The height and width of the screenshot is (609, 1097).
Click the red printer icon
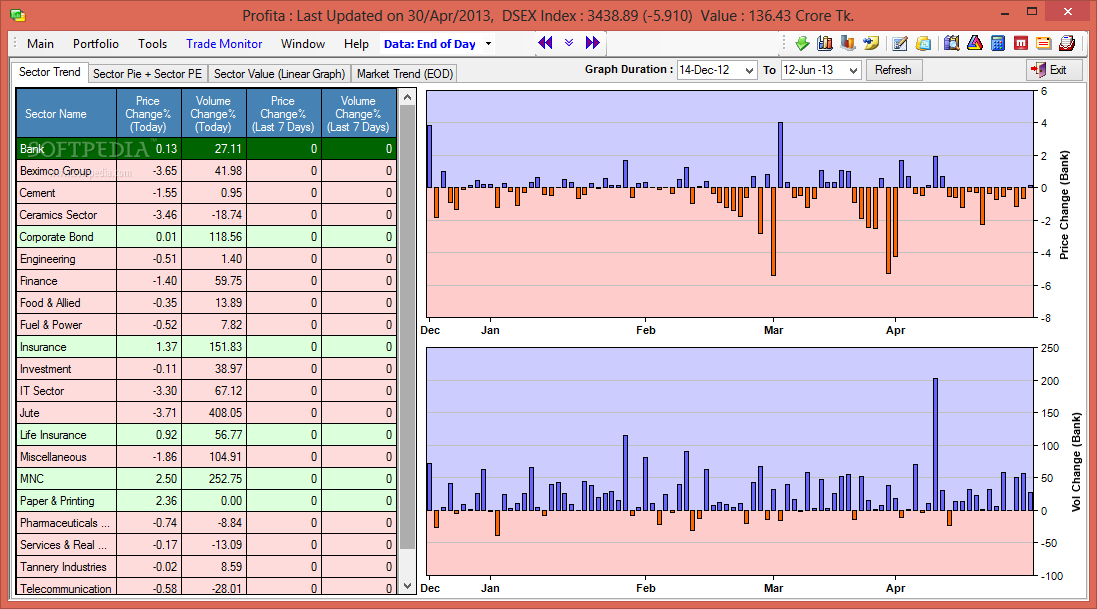coord(1067,43)
